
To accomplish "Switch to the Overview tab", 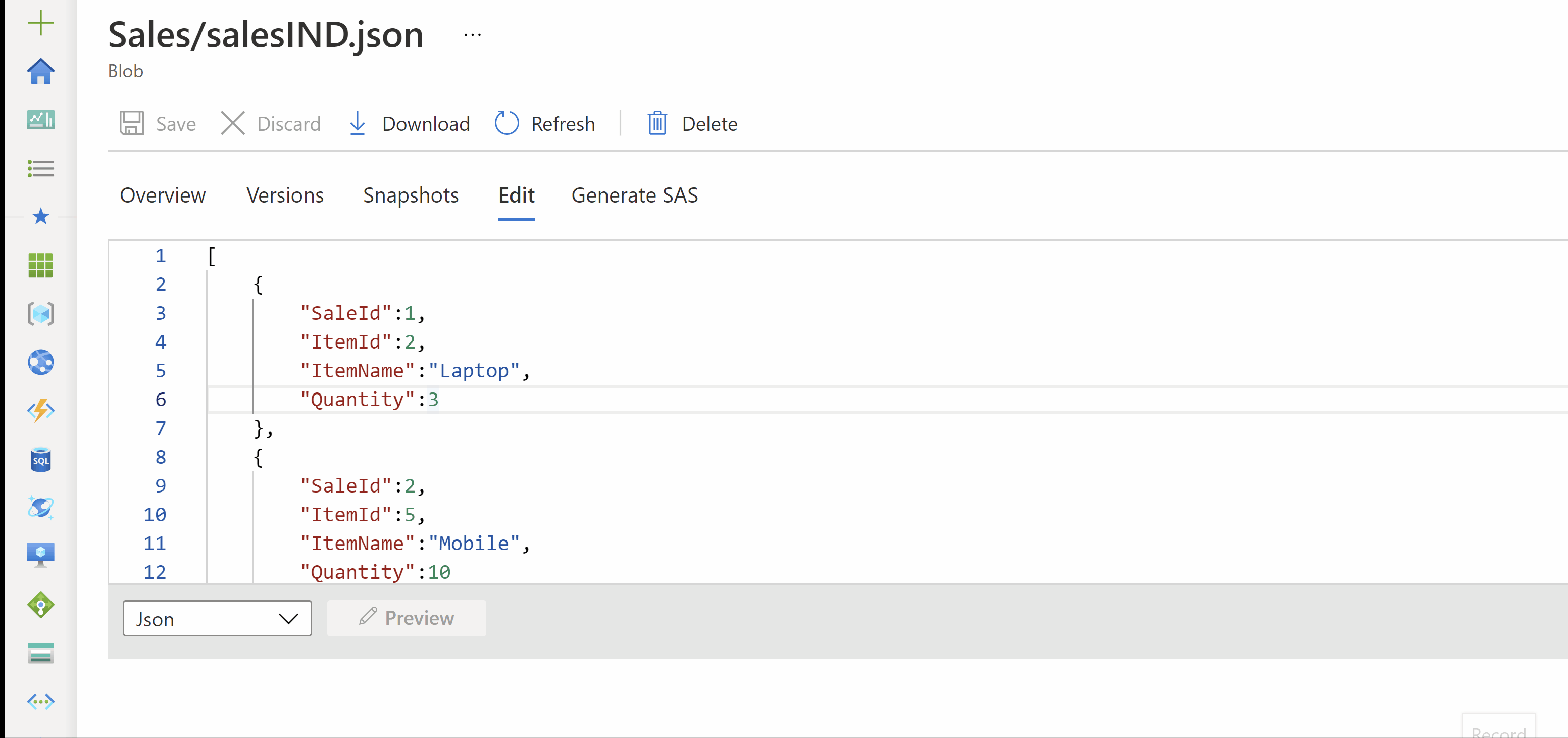I will pyautogui.click(x=163, y=195).
